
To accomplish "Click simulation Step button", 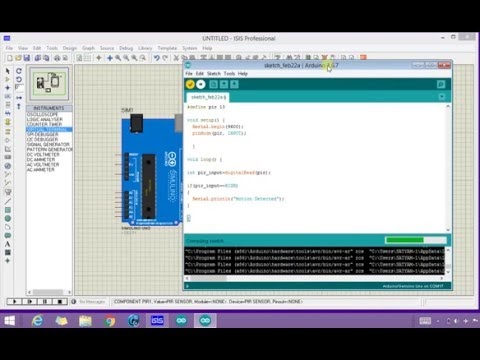I will tap(30, 302).
